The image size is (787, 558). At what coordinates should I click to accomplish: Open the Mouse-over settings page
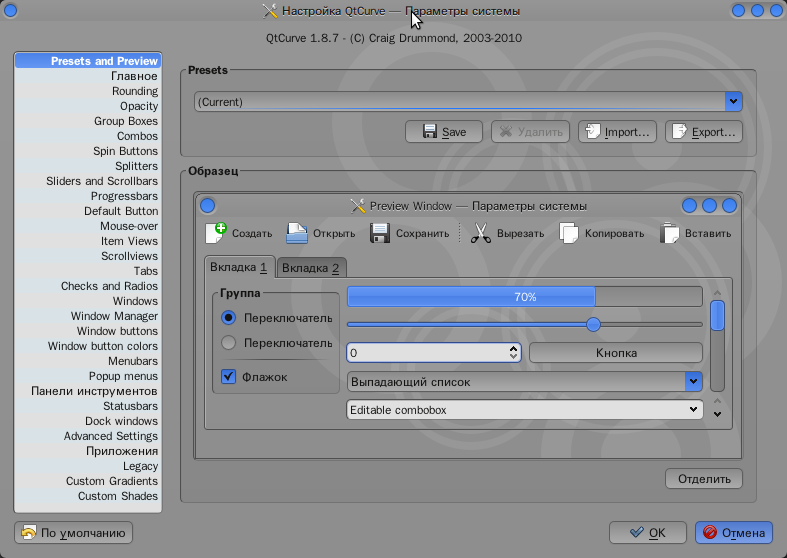click(x=88, y=226)
